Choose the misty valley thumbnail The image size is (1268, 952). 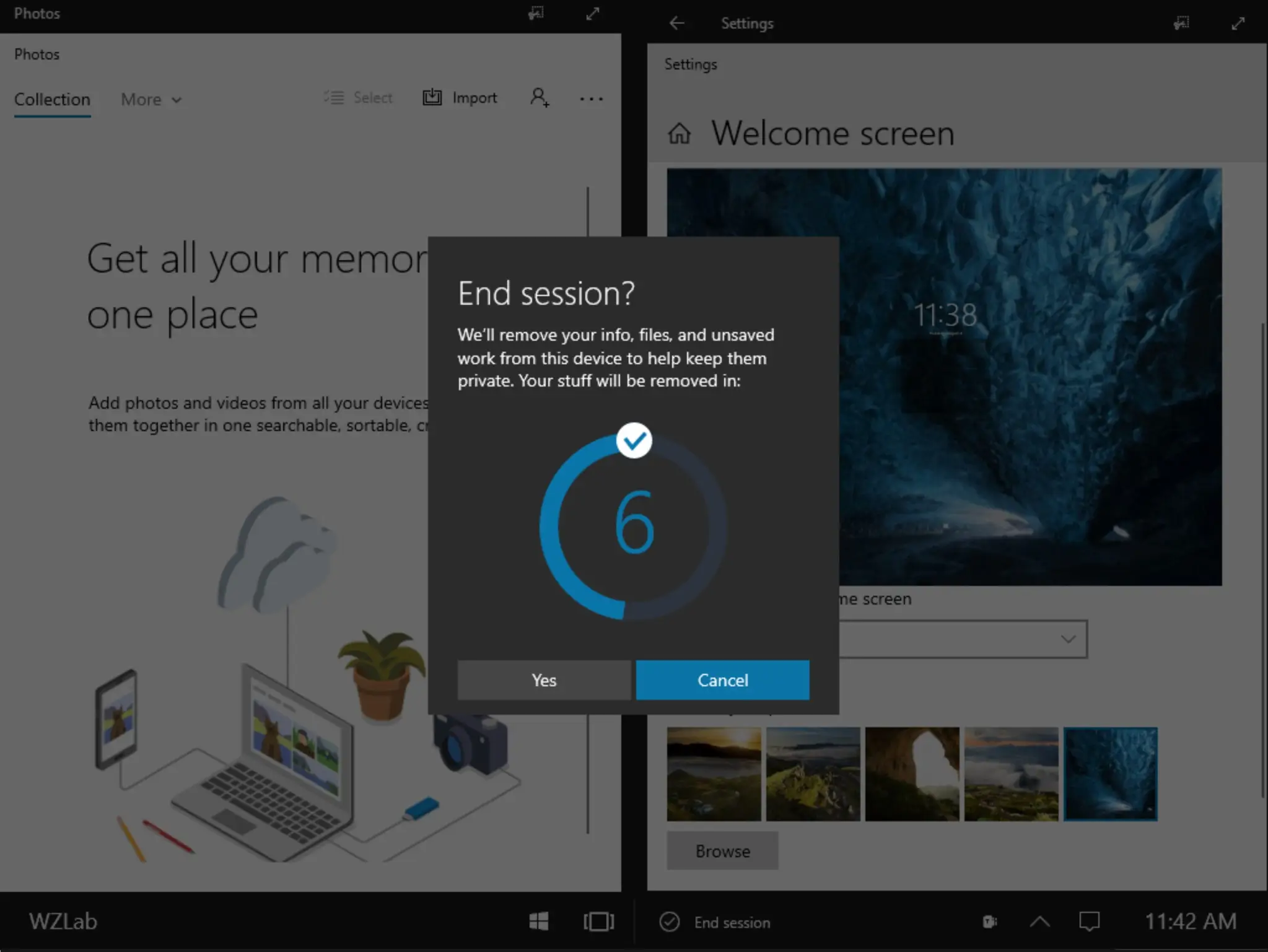click(x=1011, y=774)
